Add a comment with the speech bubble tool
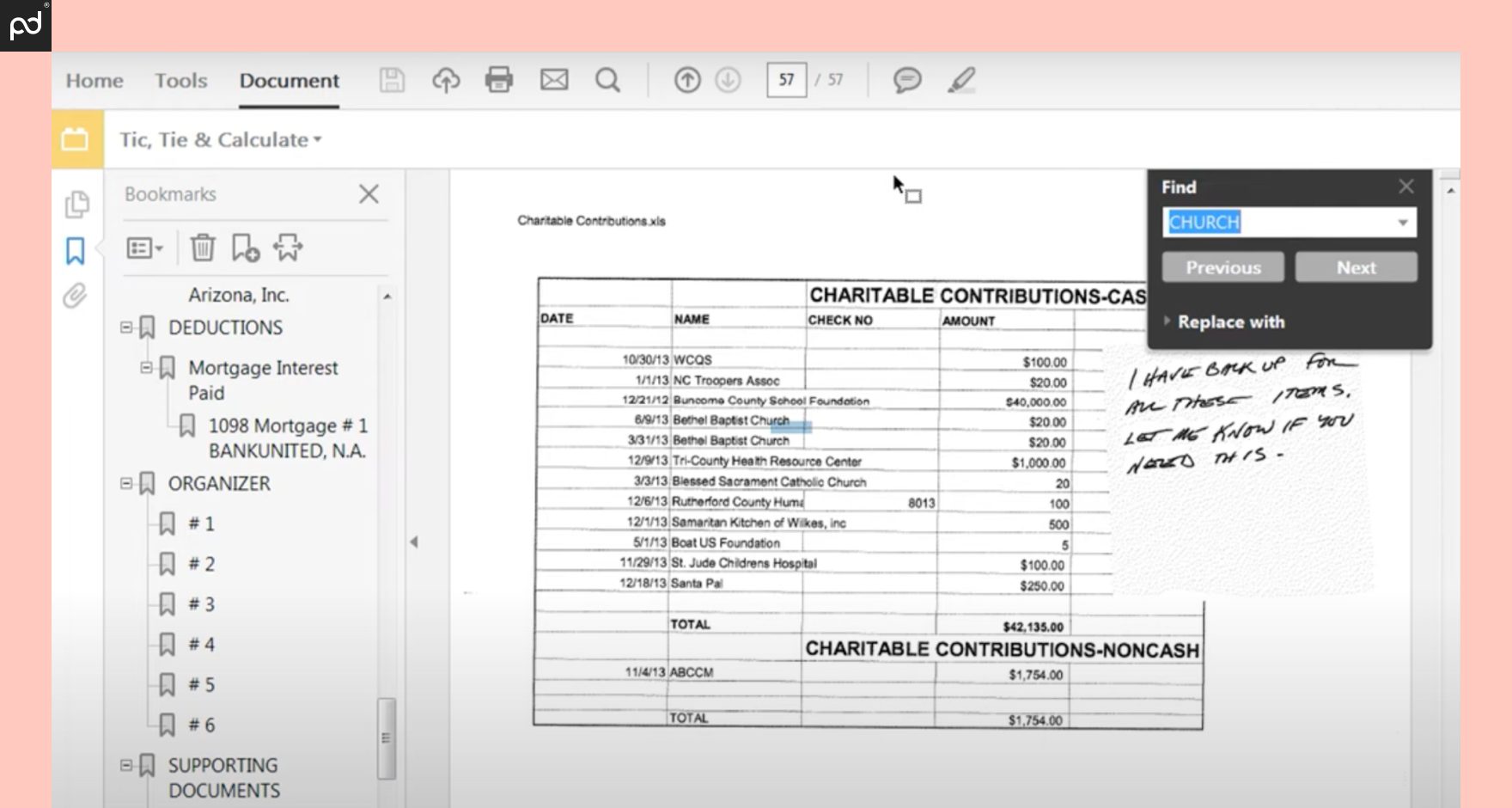Screen dimensions: 1512x808 point(906,80)
